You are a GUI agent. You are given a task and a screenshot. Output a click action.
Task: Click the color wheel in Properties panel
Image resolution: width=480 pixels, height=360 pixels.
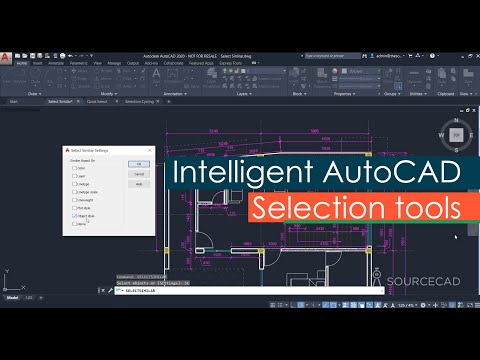[x=335, y=71]
